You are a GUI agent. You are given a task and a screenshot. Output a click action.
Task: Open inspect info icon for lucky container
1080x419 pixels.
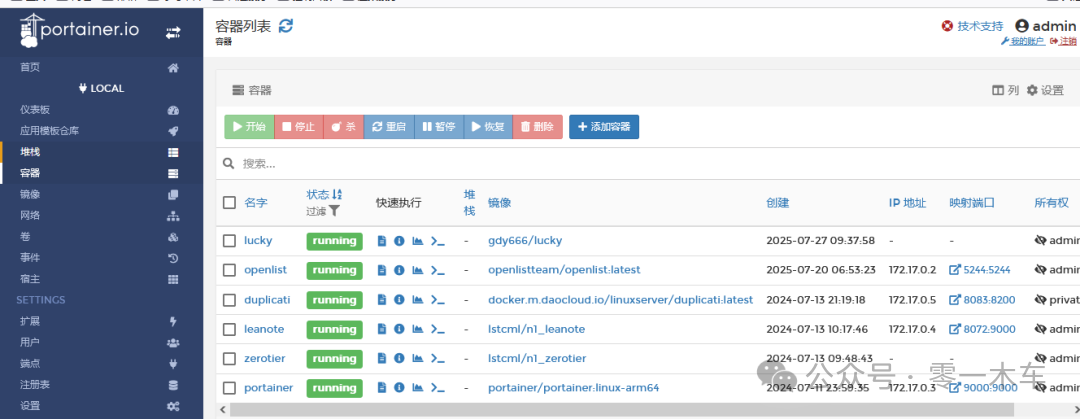399,241
